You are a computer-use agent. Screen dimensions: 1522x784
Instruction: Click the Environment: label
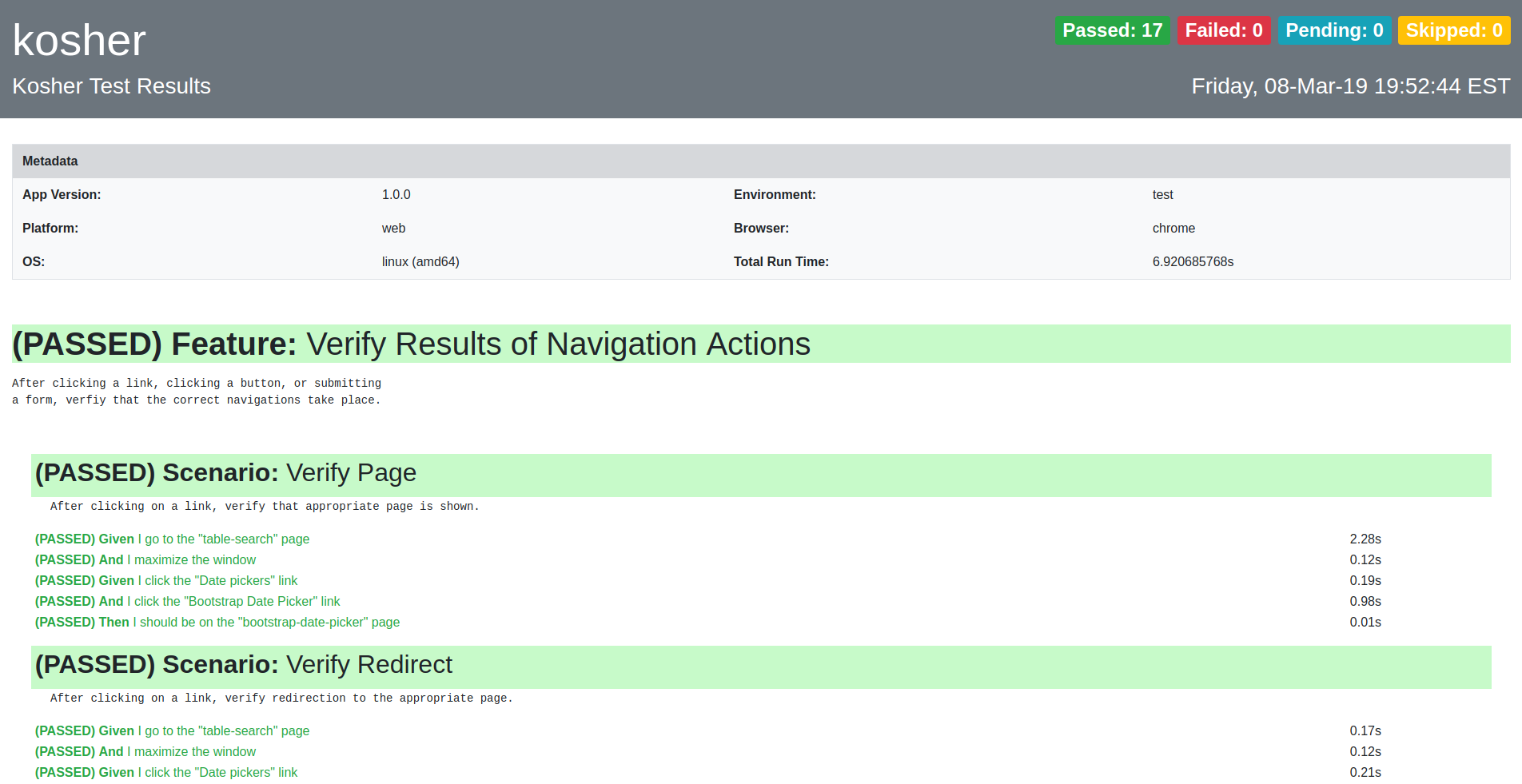775,195
